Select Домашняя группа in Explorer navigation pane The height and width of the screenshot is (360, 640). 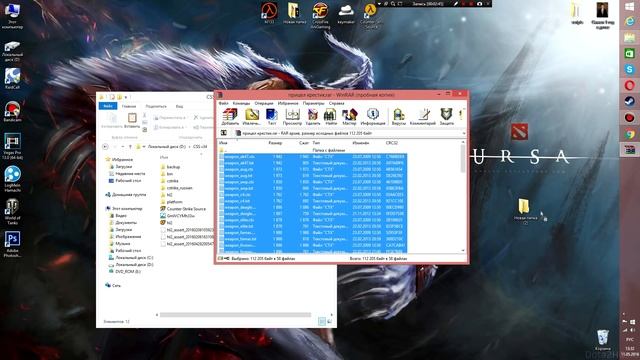pyautogui.click(x=125, y=195)
